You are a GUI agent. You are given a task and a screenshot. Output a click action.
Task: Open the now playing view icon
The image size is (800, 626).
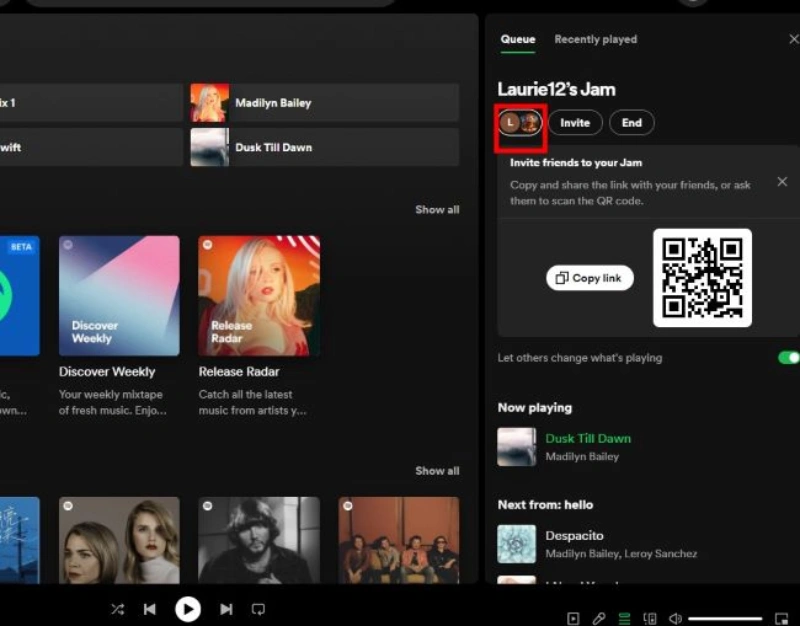tap(573, 619)
